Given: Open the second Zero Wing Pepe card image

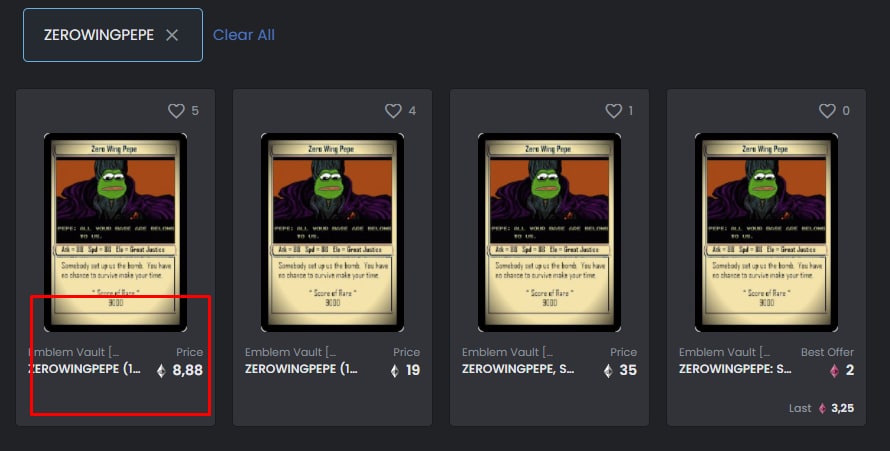Looking at the screenshot, I should click(332, 233).
